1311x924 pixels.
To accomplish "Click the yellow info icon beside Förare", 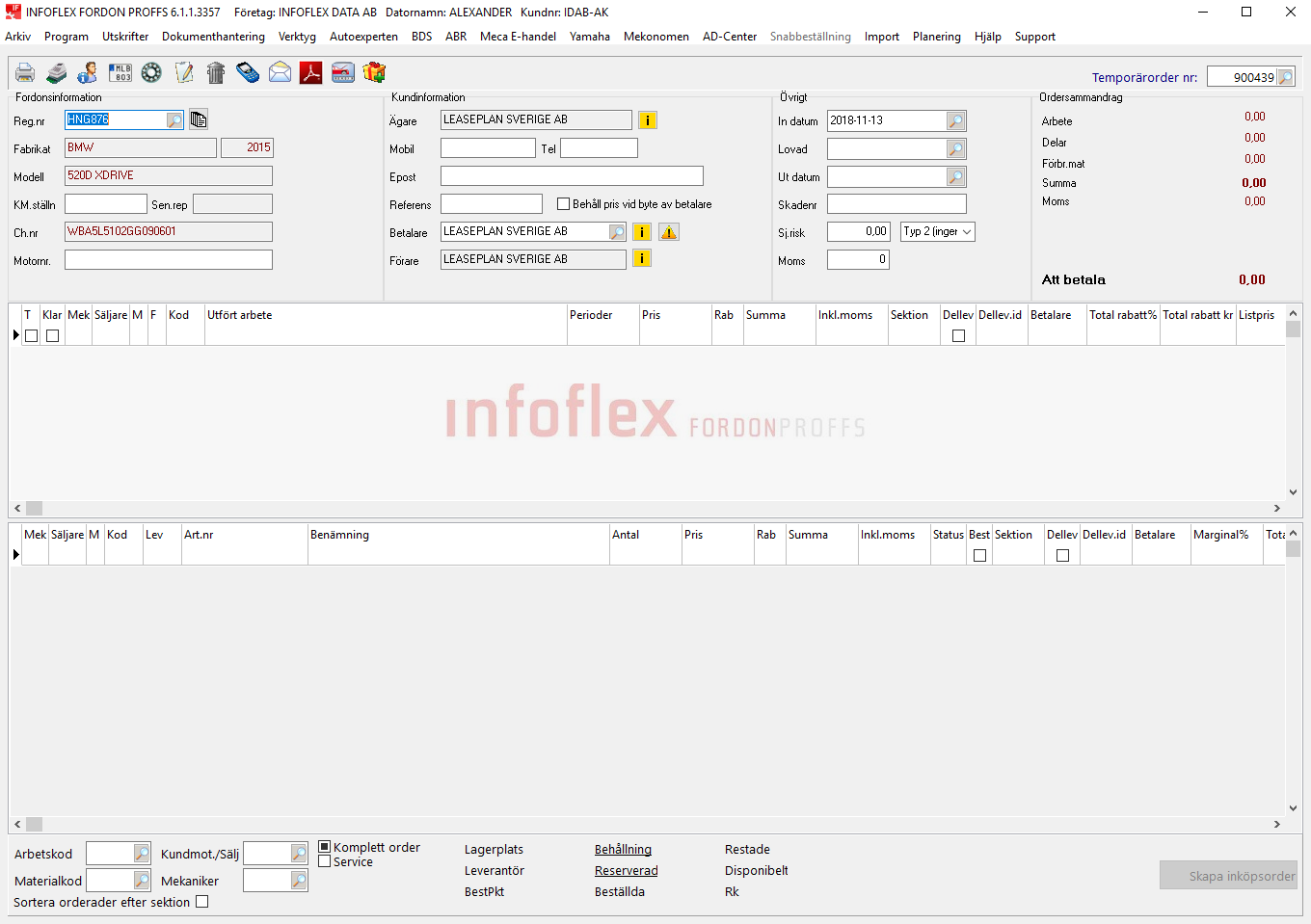I will click(642, 258).
